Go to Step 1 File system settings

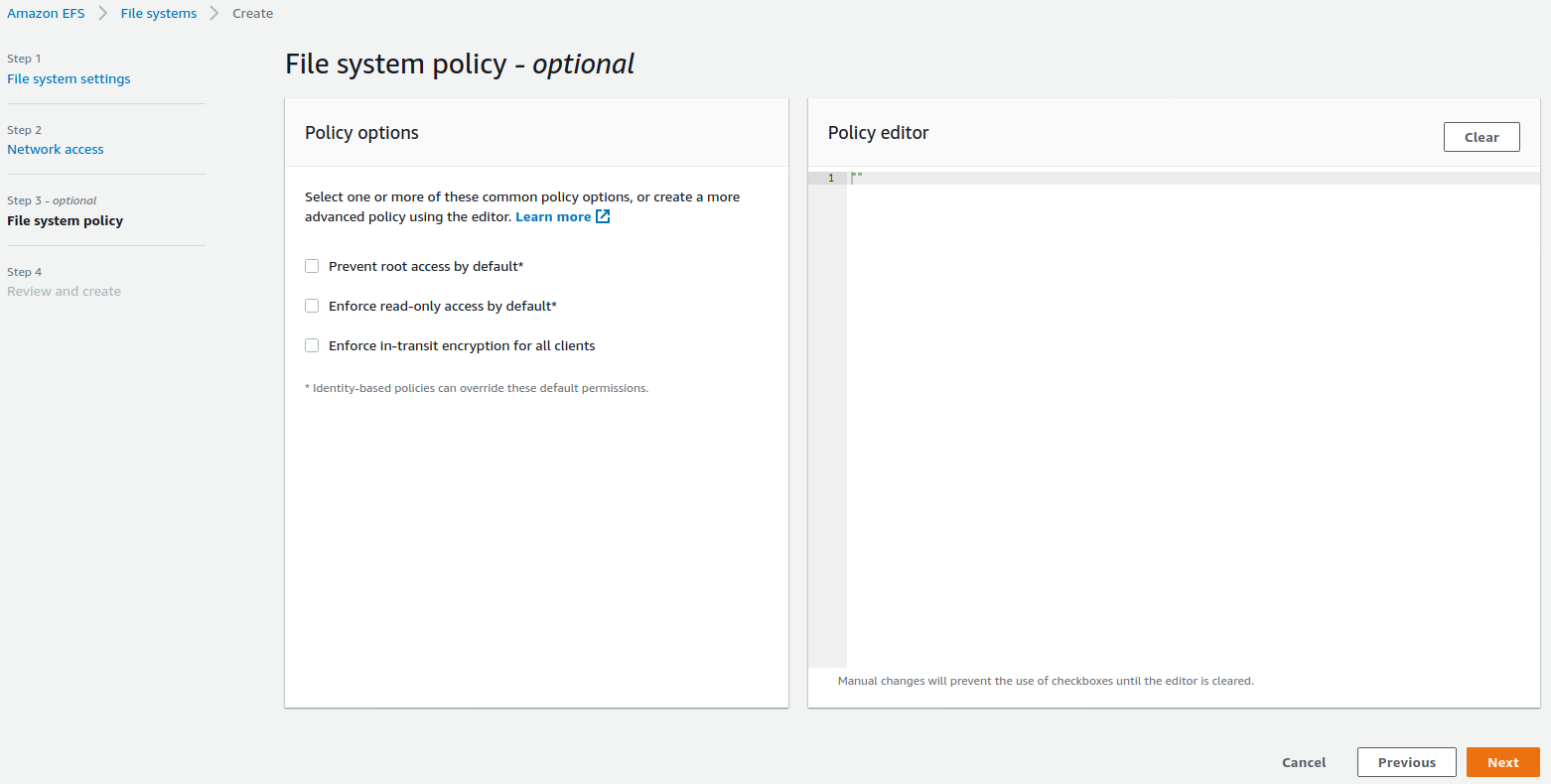tap(69, 78)
